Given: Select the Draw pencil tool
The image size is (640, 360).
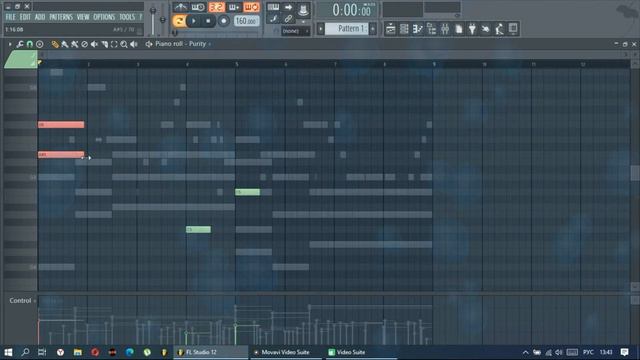Looking at the screenshot, I should click(55, 44).
